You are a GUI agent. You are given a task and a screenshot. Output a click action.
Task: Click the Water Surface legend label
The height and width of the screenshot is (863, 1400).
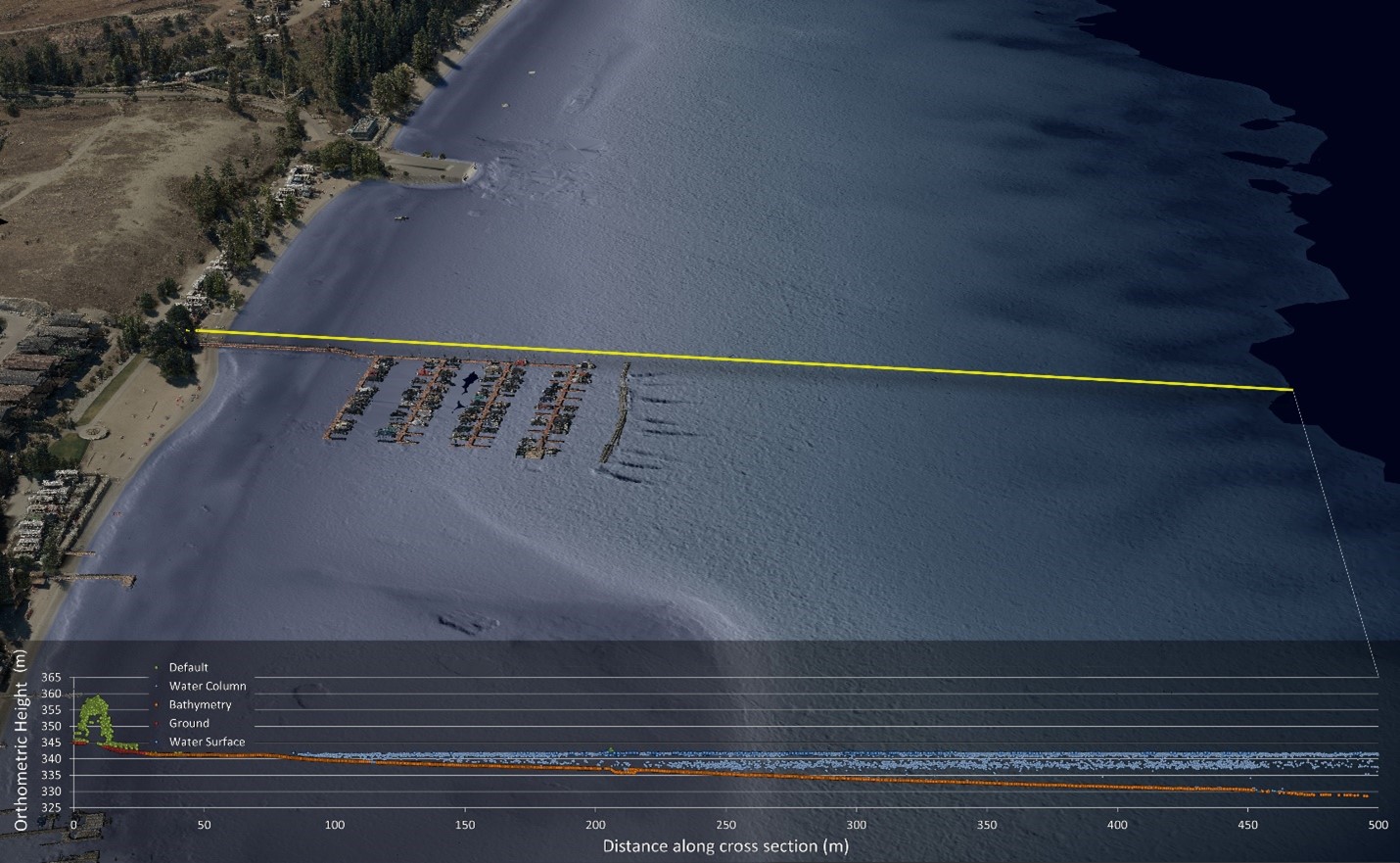207,742
